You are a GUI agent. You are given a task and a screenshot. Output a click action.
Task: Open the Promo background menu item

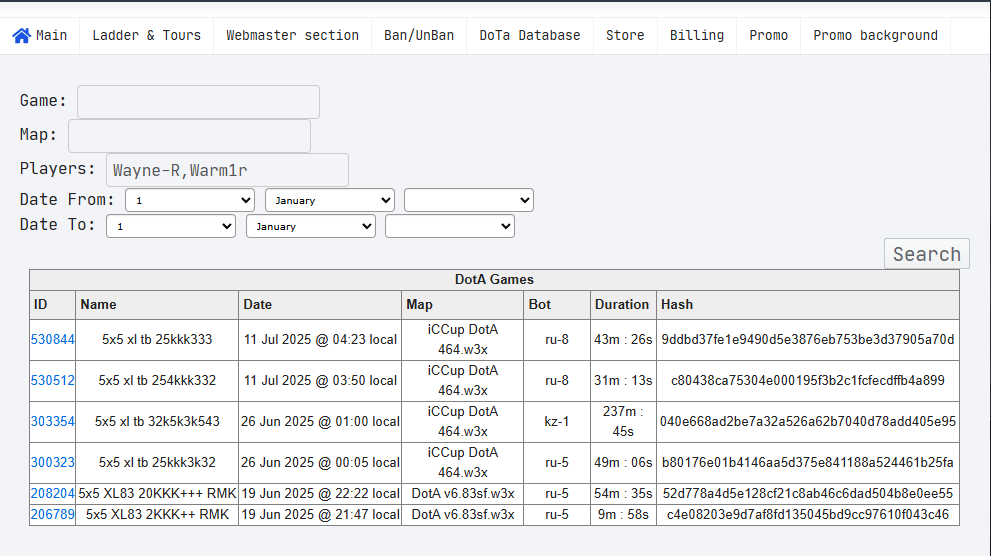click(875, 35)
